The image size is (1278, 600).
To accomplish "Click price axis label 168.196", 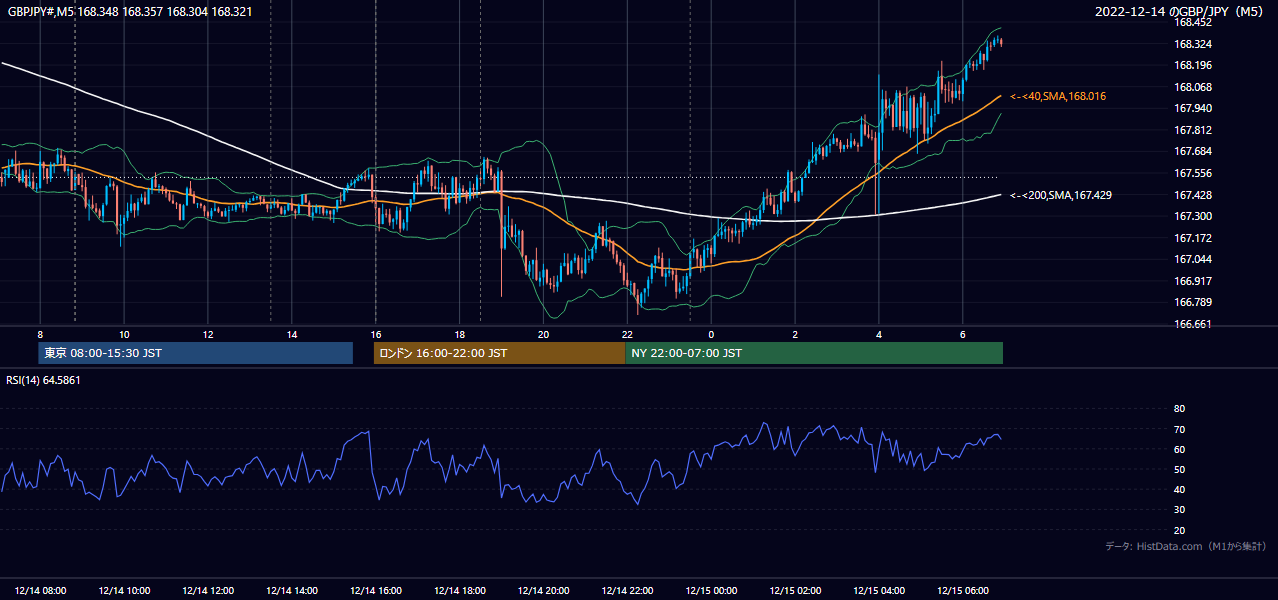I will click(1192, 65).
